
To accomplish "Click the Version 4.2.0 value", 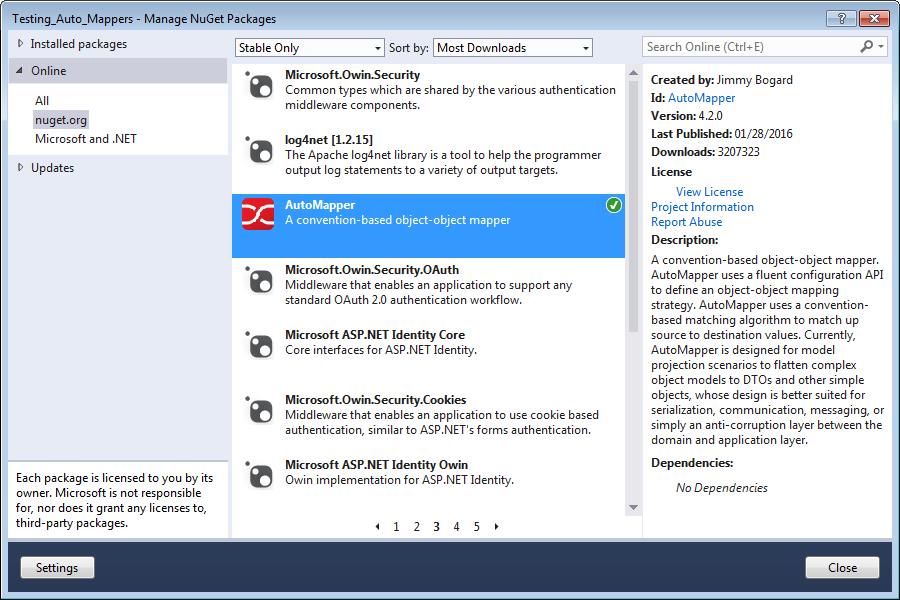I will click(x=711, y=116).
